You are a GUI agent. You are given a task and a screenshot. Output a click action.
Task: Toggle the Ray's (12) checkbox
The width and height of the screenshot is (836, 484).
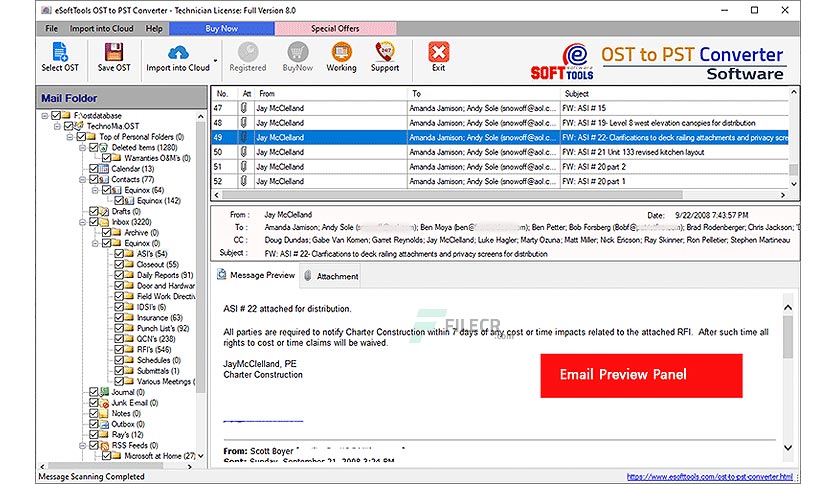(93, 435)
